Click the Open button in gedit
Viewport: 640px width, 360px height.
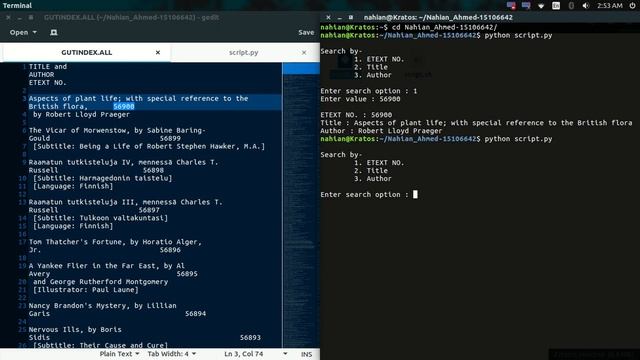(19, 32)
